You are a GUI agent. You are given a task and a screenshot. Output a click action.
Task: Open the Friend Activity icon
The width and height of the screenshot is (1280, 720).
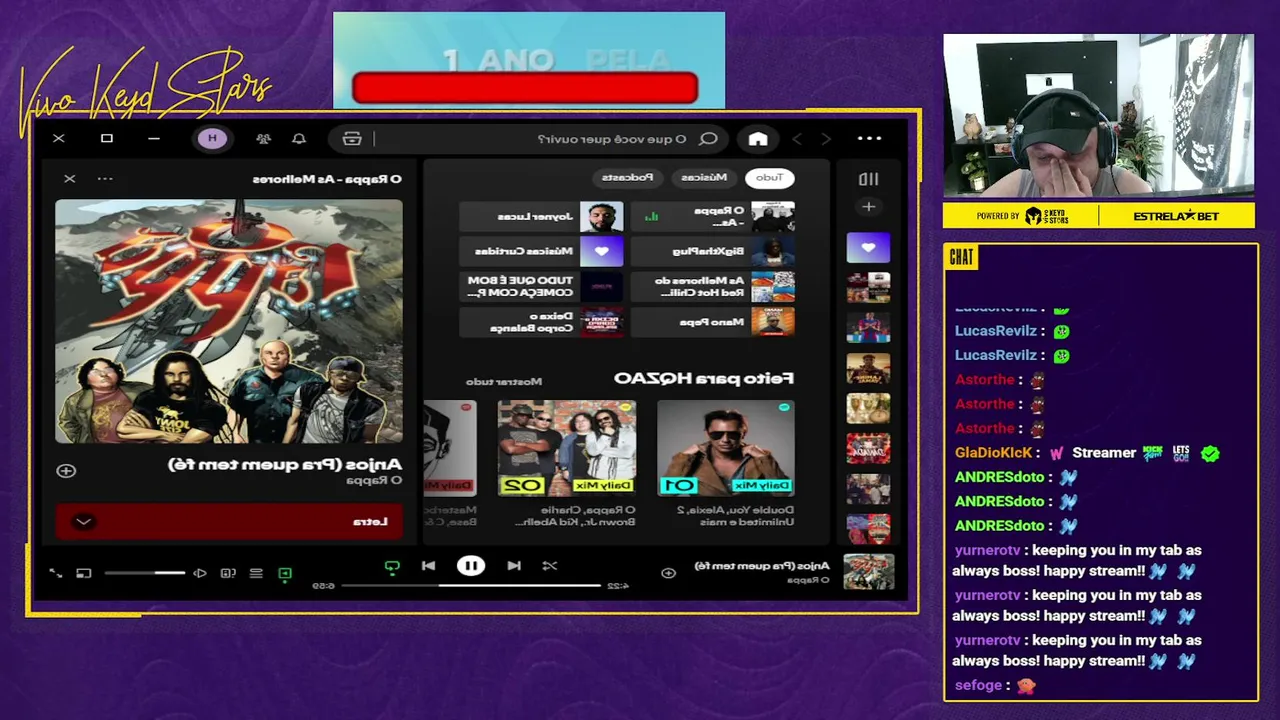[x=263, y=139]
